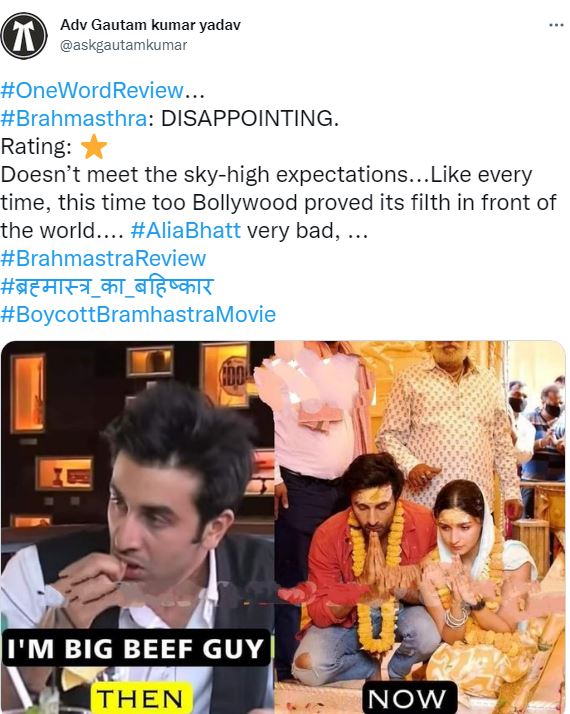Screen dimensions: 570x714
Task: Click the 'very bad, ...' tweet text
Action: click(307, 230)
